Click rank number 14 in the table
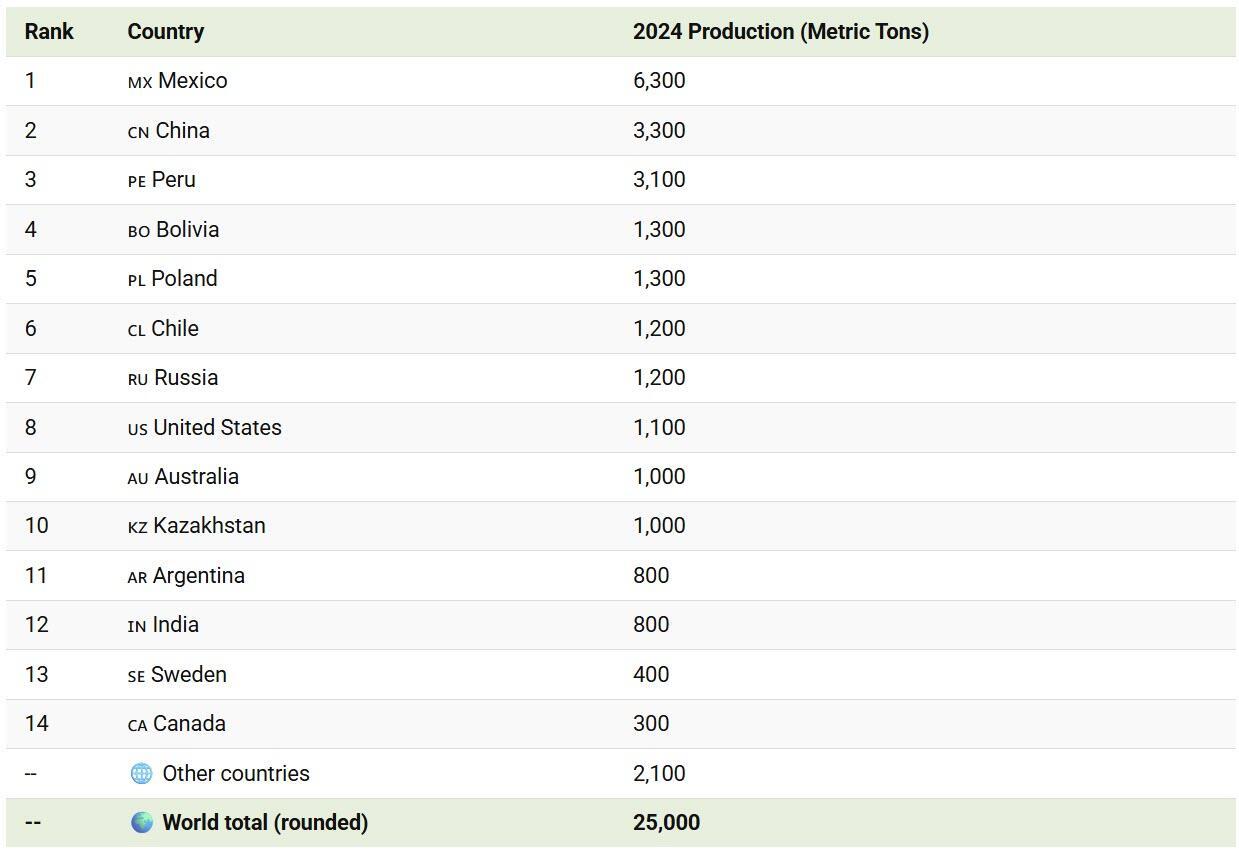Image resolution: width=1239 pixels, height=856 pixels. pos(36,723)
